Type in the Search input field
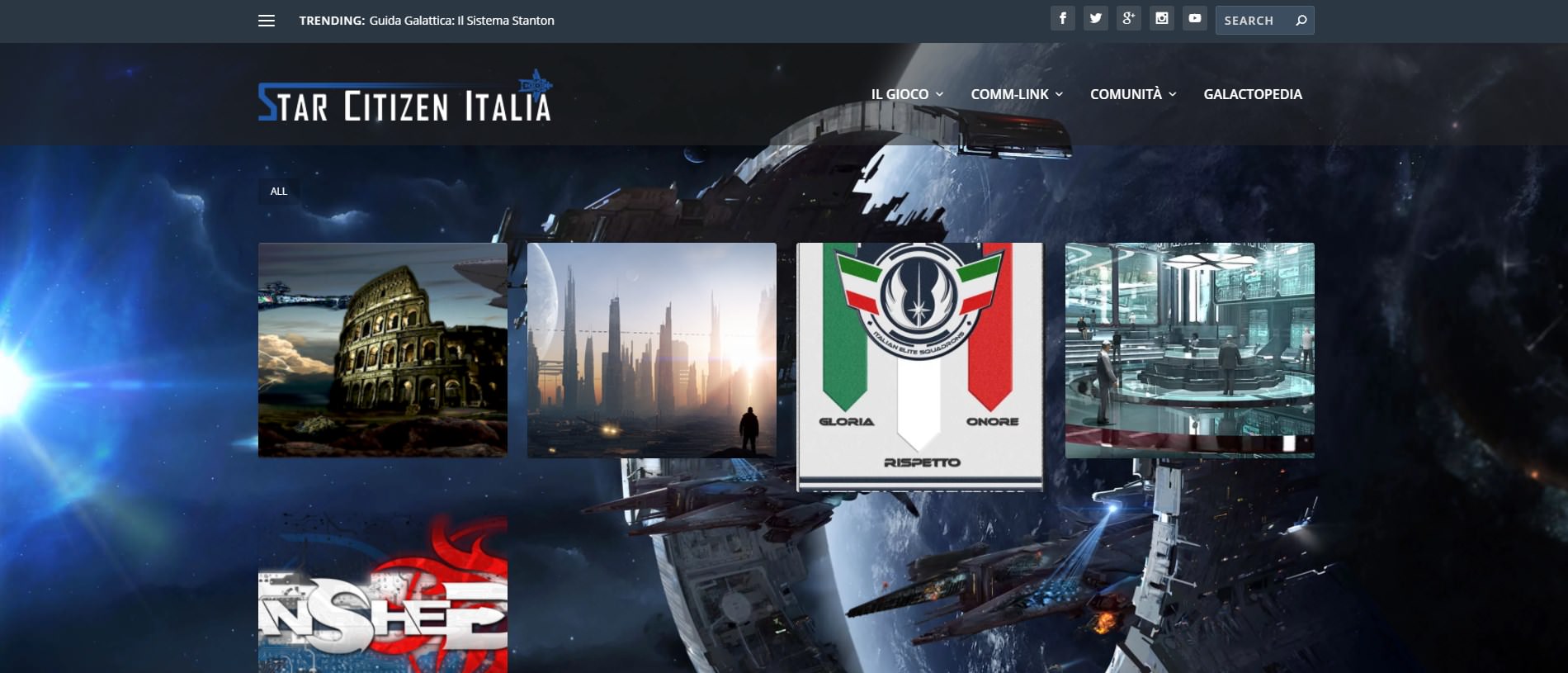The height and width of the screenshot is (673, 1568). (x=1254, y=21)
